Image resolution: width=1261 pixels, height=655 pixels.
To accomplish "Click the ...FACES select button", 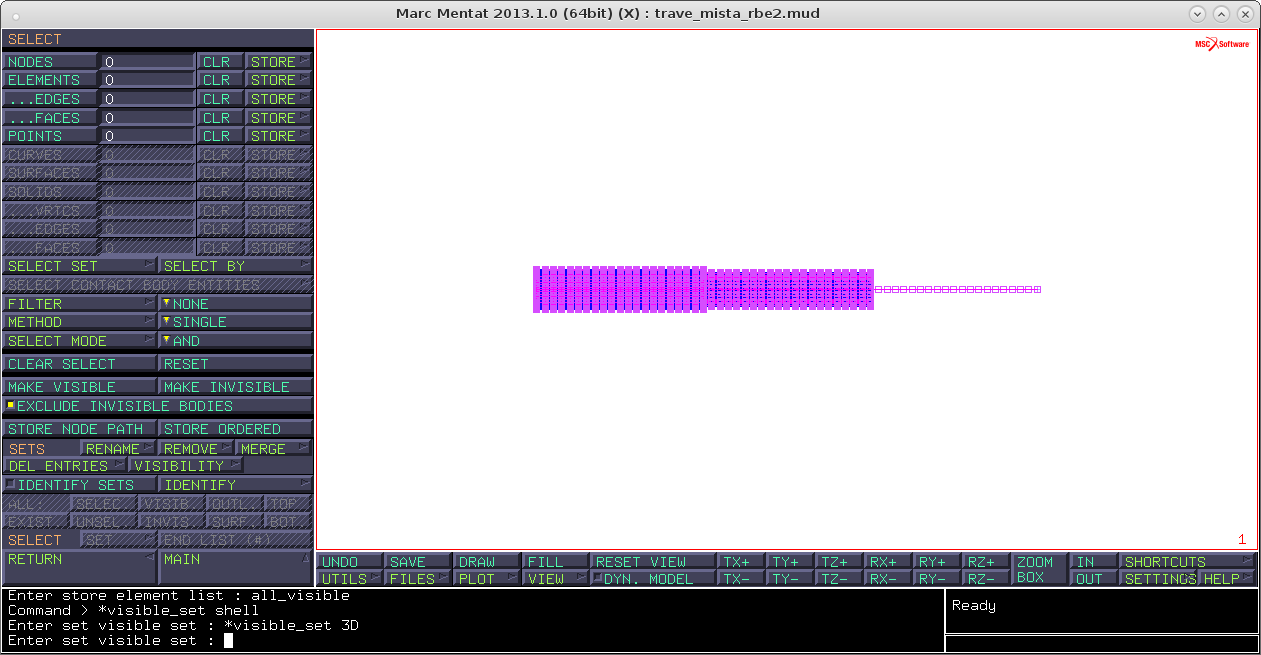I will (x=50, y=118).
